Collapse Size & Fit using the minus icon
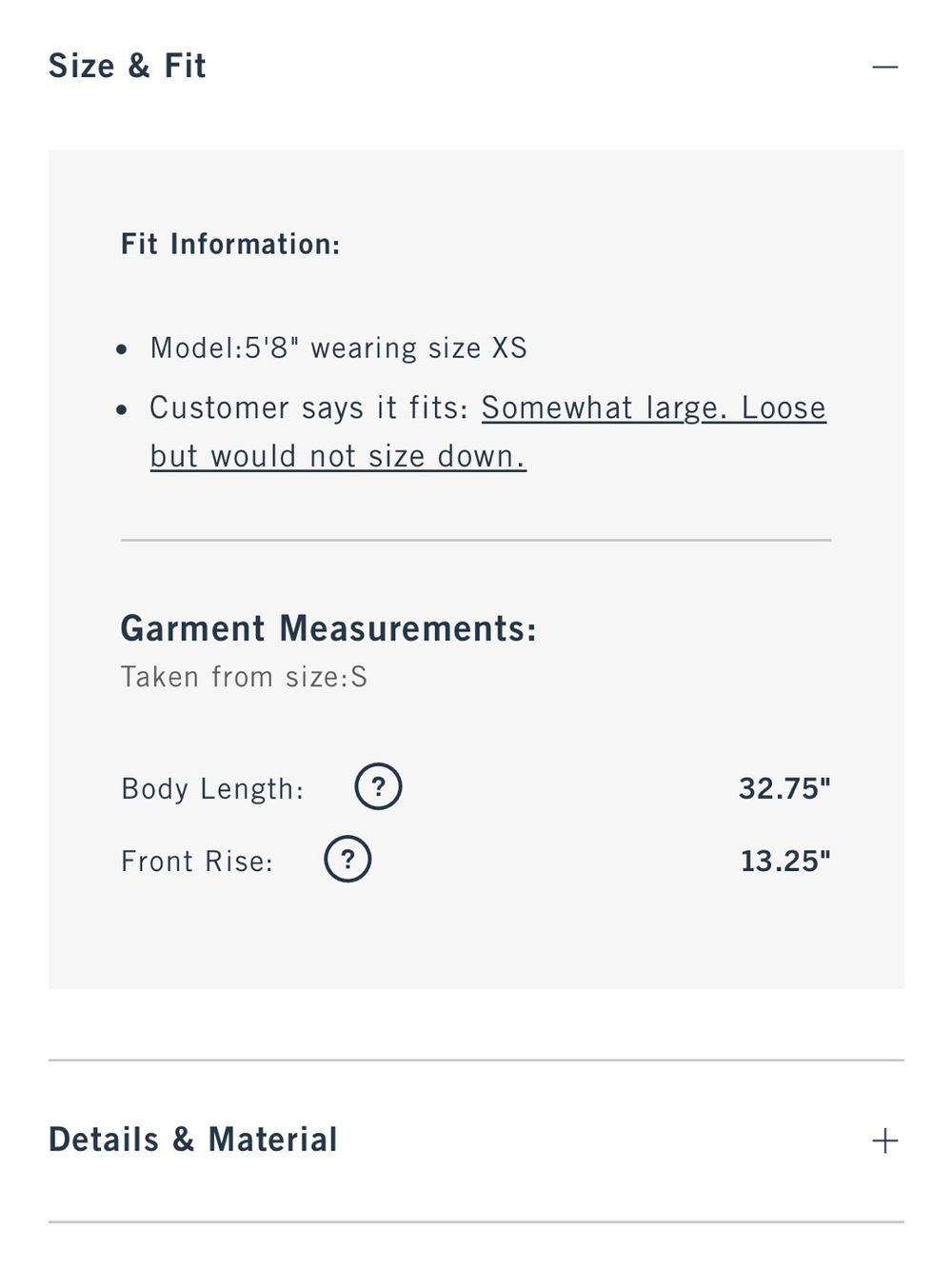The width and height of the screenshot is (952, 1269). pyautogui.click(x=884, y=67)
